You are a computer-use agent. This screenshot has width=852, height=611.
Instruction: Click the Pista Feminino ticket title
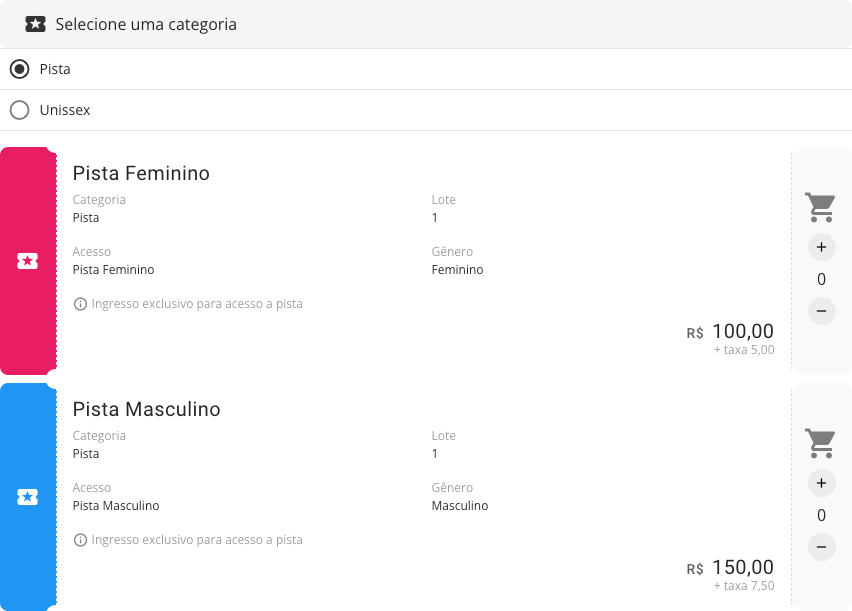click(141, 173)
